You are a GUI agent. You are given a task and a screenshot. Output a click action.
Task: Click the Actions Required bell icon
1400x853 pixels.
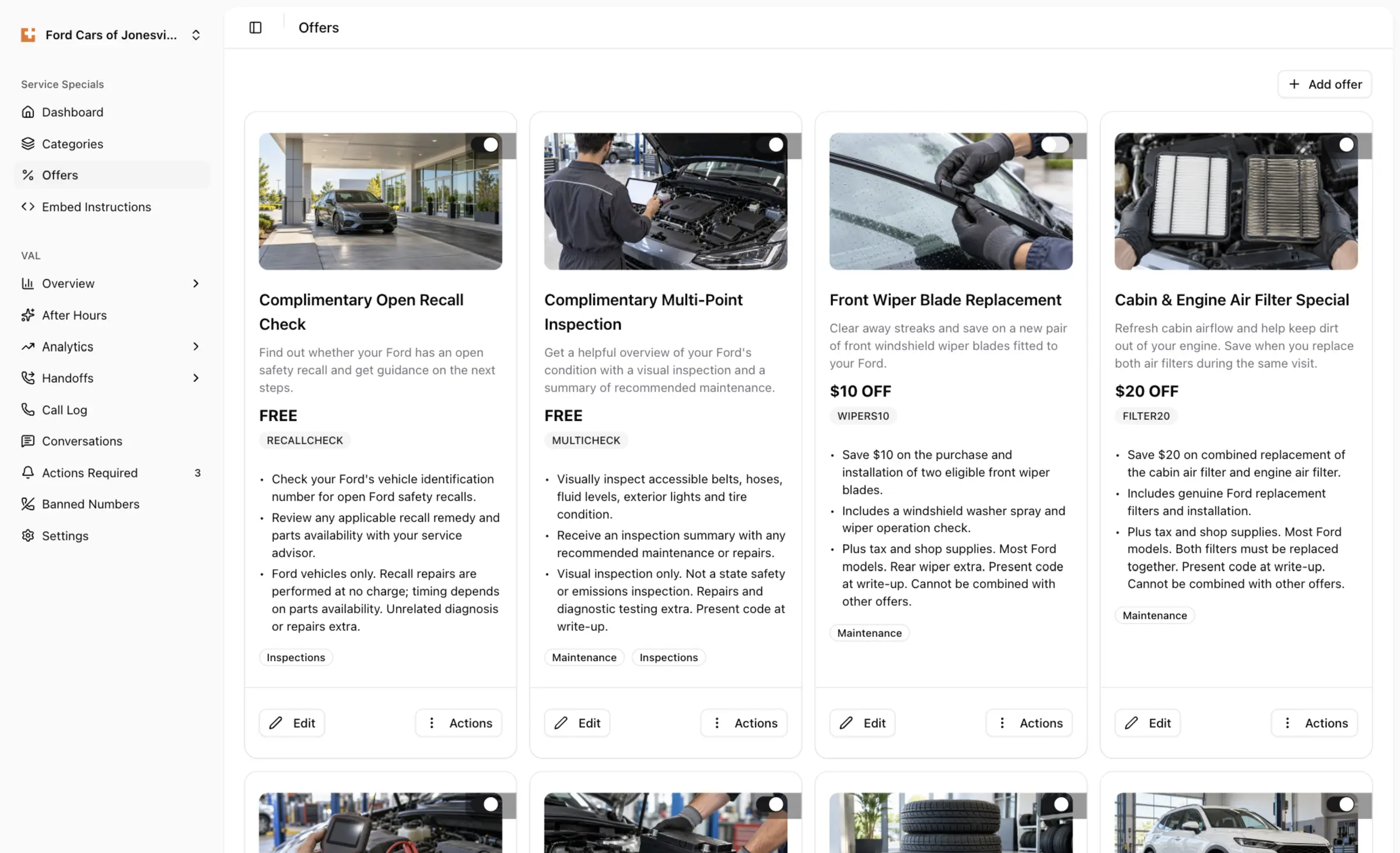tap(28, 472)
